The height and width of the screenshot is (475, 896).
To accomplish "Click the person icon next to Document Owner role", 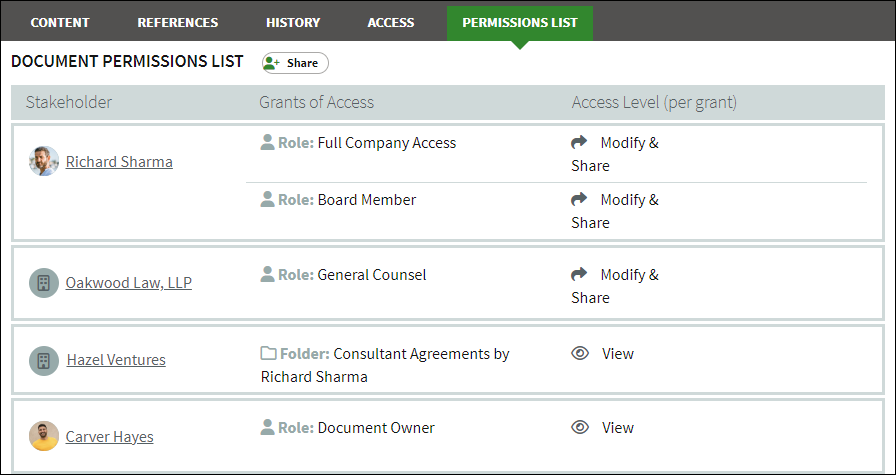I will pyautogui.click(x=267, y=427).
